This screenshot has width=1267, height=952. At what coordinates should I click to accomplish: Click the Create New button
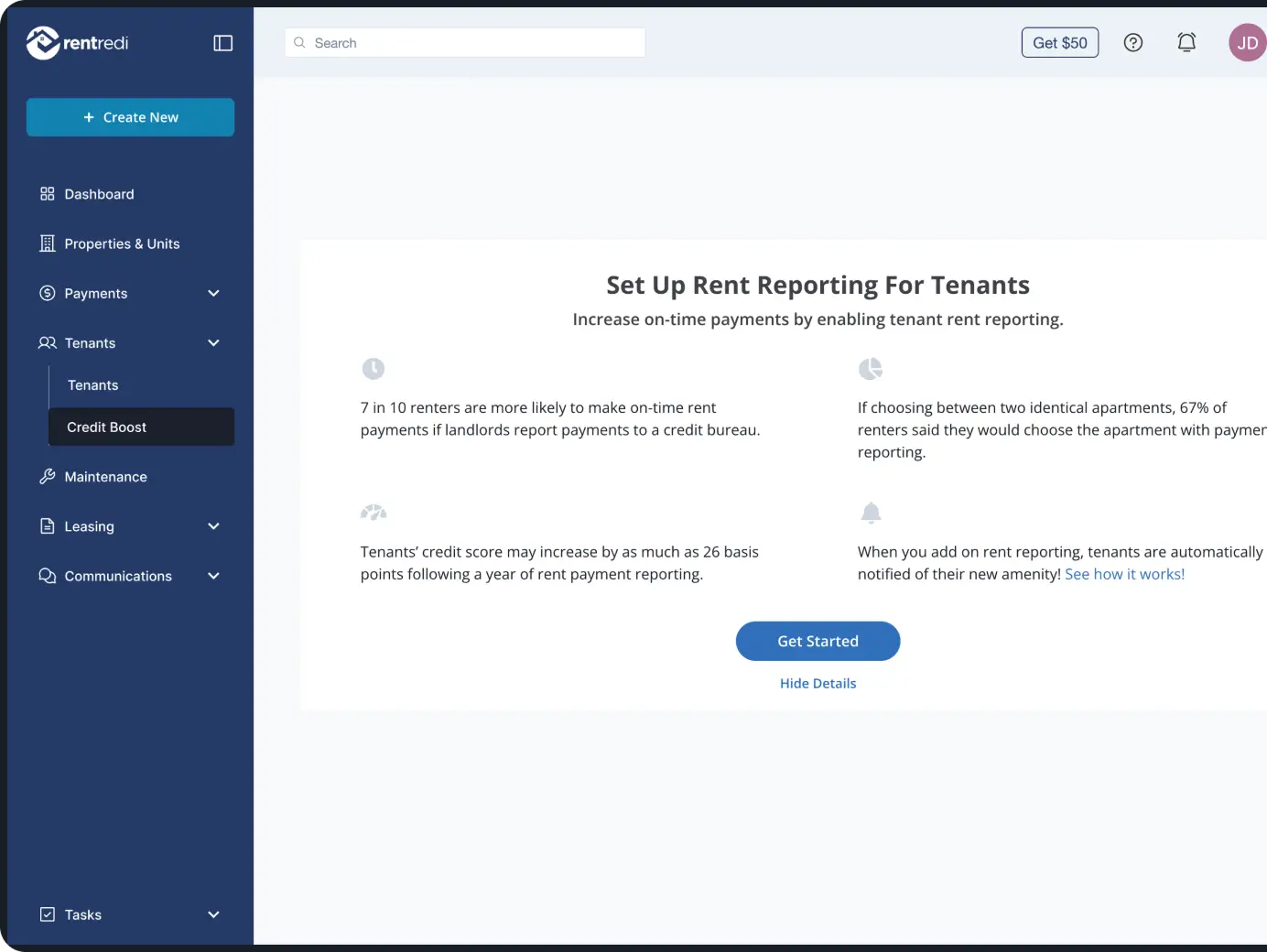(130, 117)
